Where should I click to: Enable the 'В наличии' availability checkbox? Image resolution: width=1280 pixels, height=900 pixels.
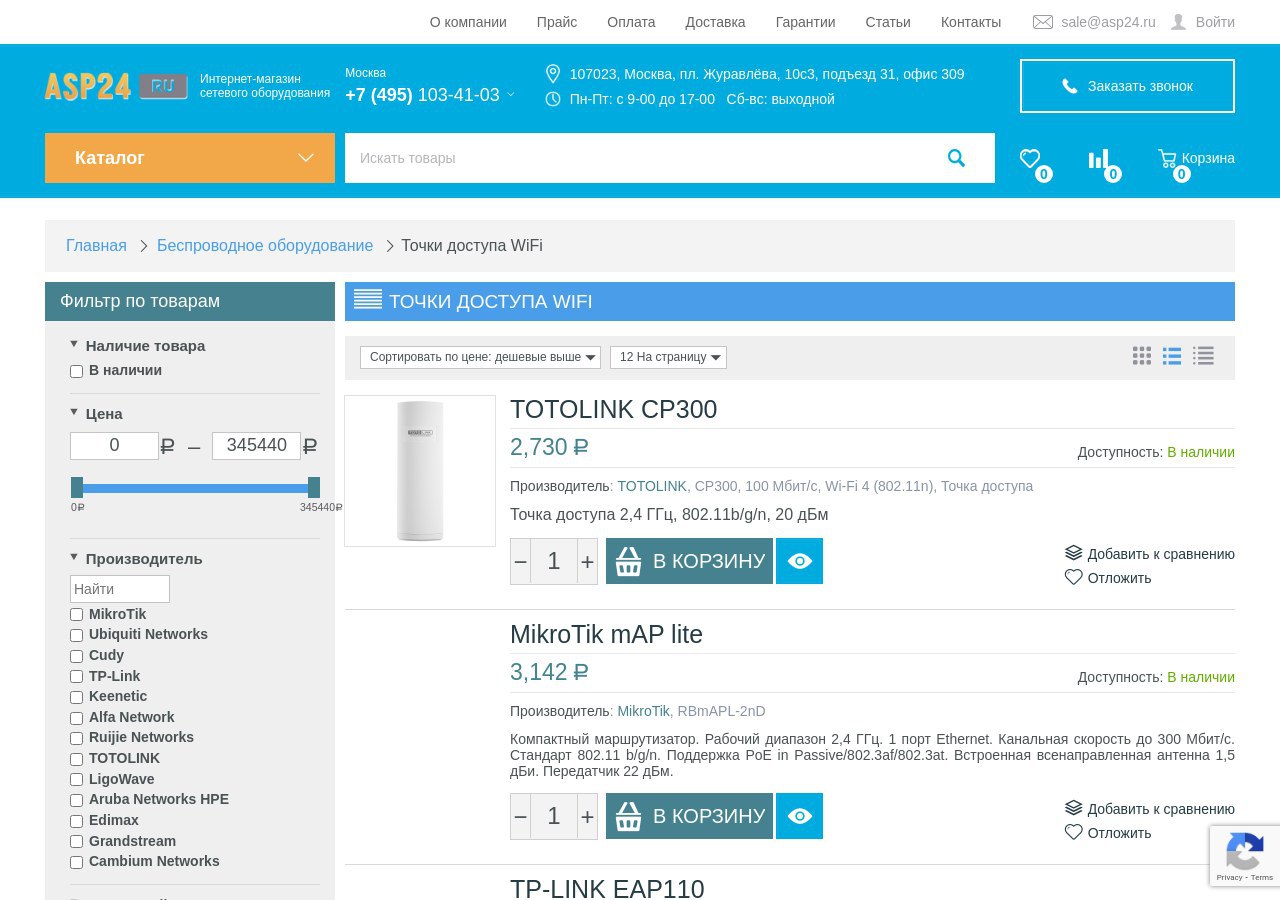(77, 372)
